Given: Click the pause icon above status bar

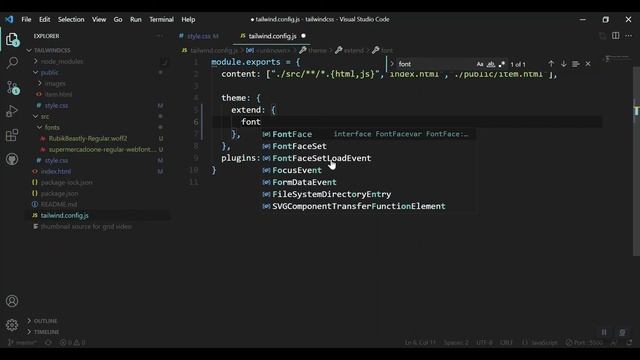Looking at the screenshot, I should [x=604, y=332].
